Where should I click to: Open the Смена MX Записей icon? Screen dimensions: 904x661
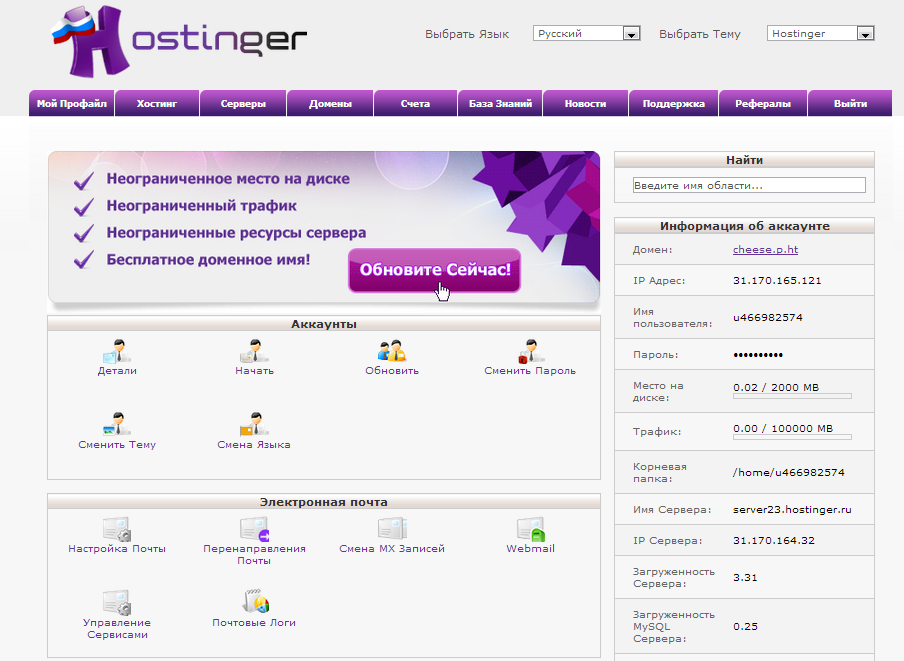[x=392, y=529]
